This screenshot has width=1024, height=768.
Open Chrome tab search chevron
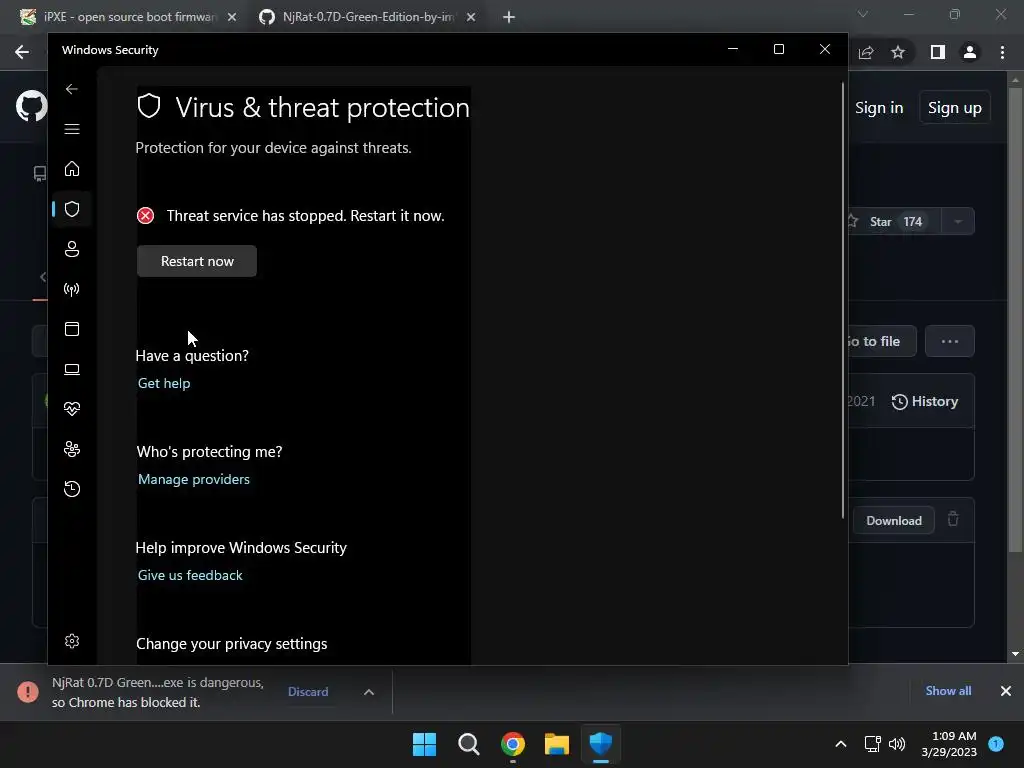[x=863, y=14]
